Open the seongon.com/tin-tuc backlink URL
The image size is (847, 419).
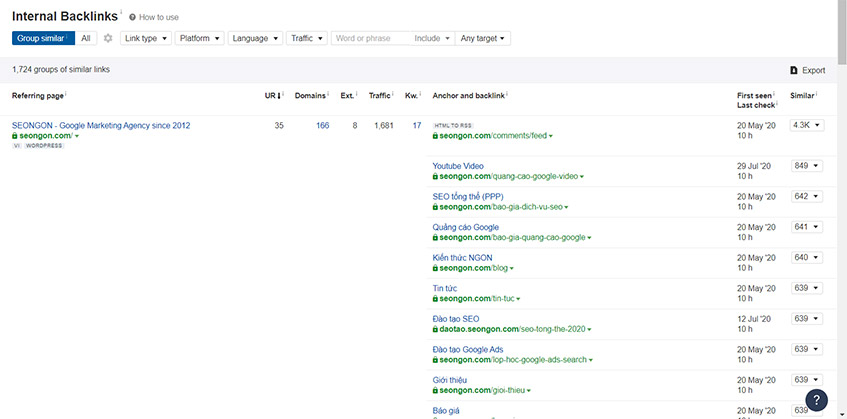(476, 299)
